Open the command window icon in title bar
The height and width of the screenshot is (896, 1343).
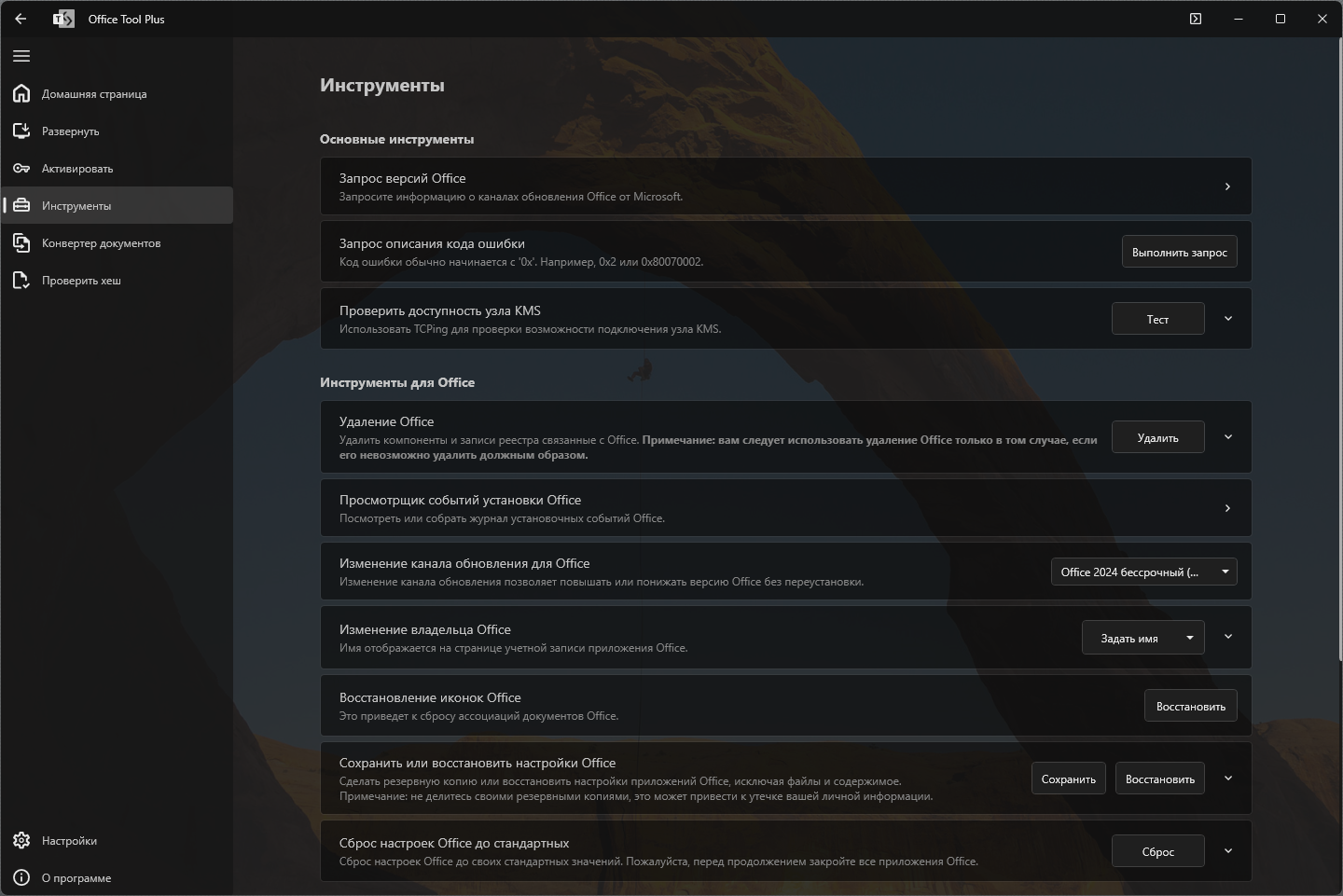click(1196, 19)
